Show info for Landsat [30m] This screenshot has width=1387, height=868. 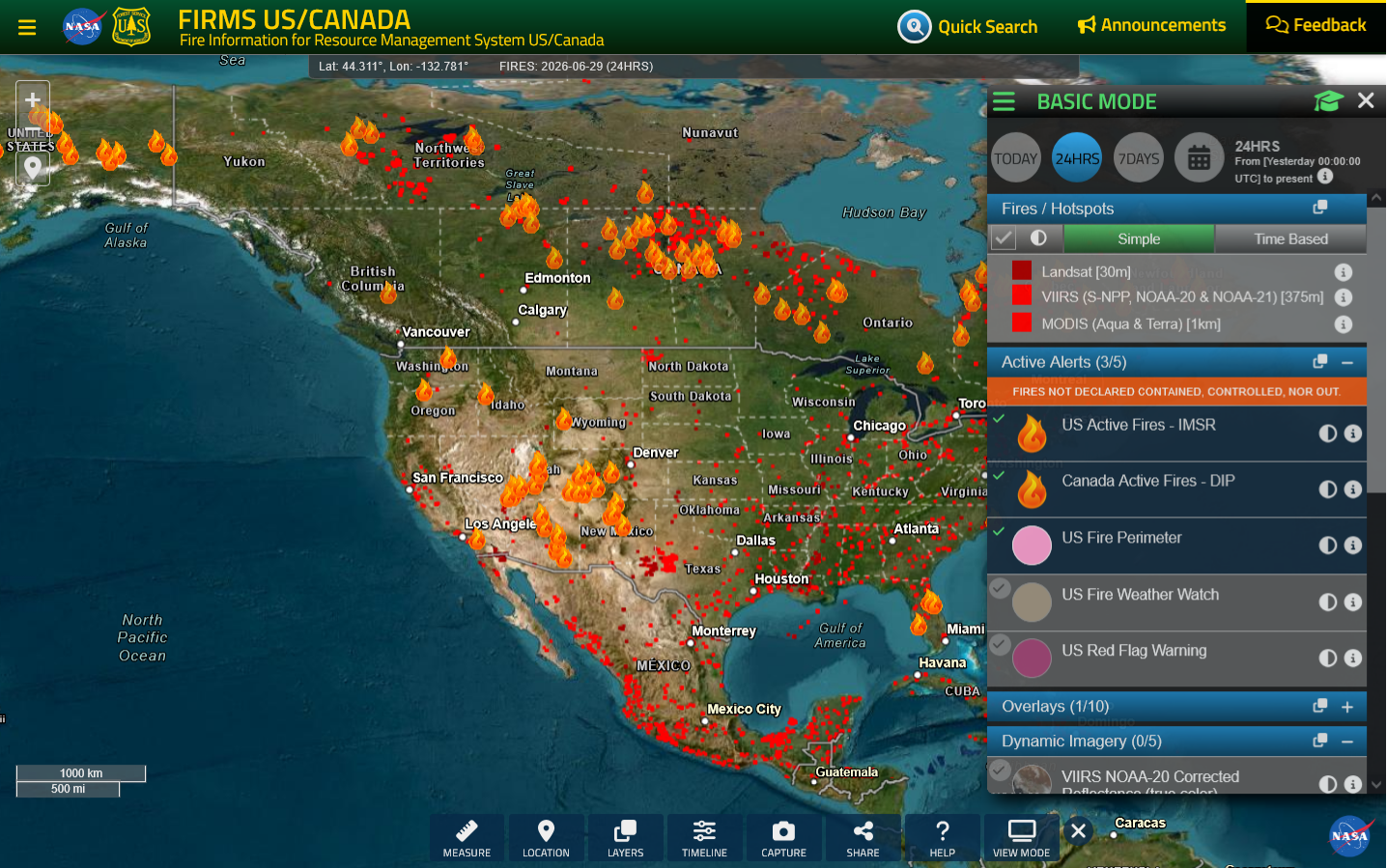click(1344, 272)
